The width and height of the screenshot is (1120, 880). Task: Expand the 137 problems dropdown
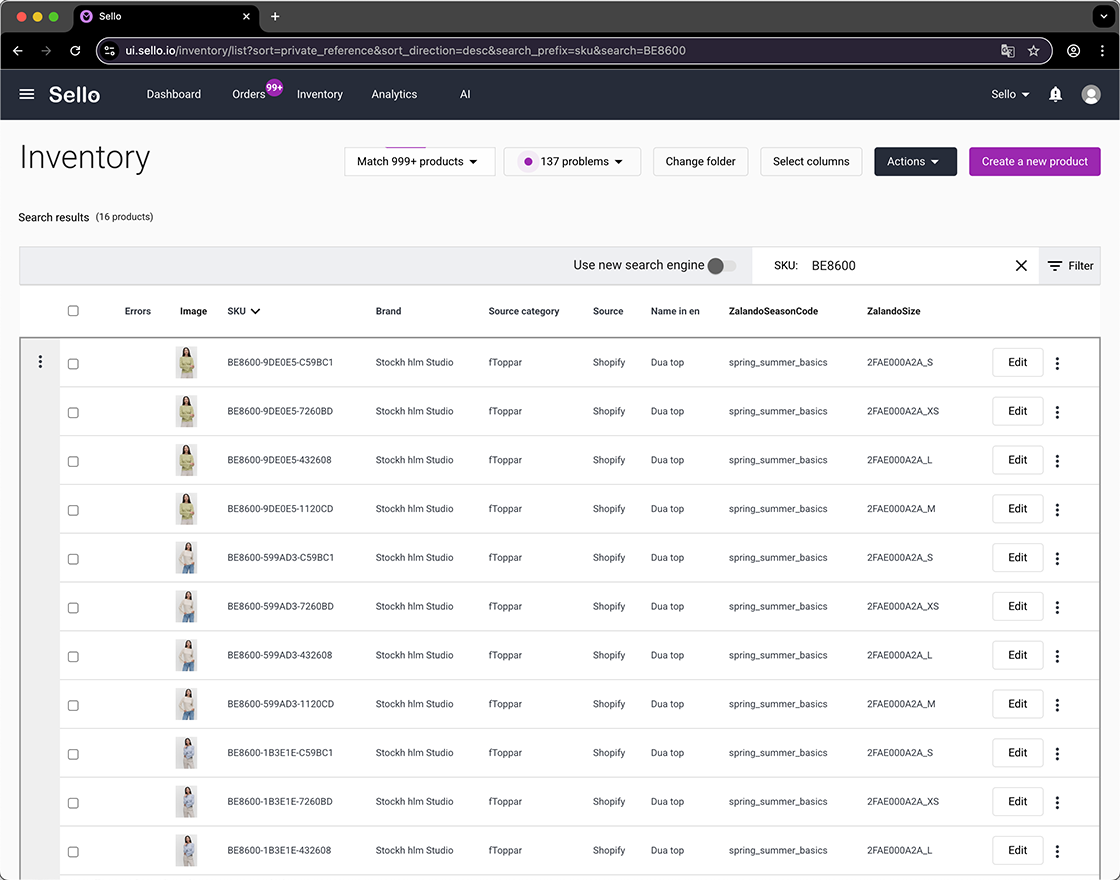click(572, 161)
